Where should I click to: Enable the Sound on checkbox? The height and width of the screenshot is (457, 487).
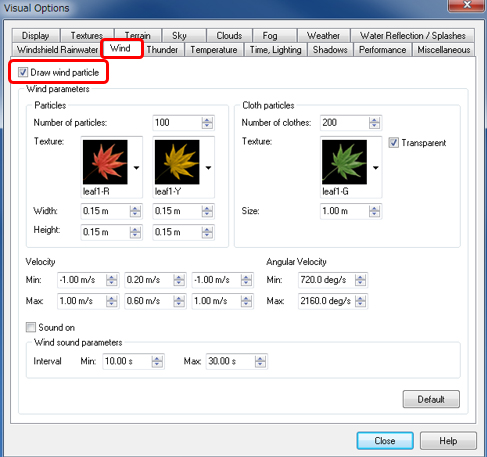31,327
